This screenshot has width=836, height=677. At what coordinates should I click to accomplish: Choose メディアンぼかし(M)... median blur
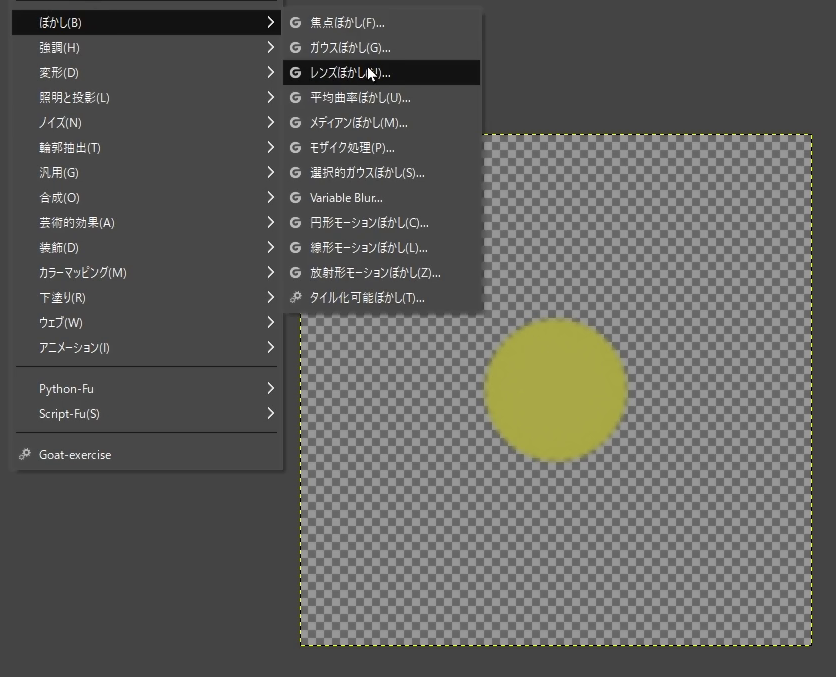pos(382,123)
